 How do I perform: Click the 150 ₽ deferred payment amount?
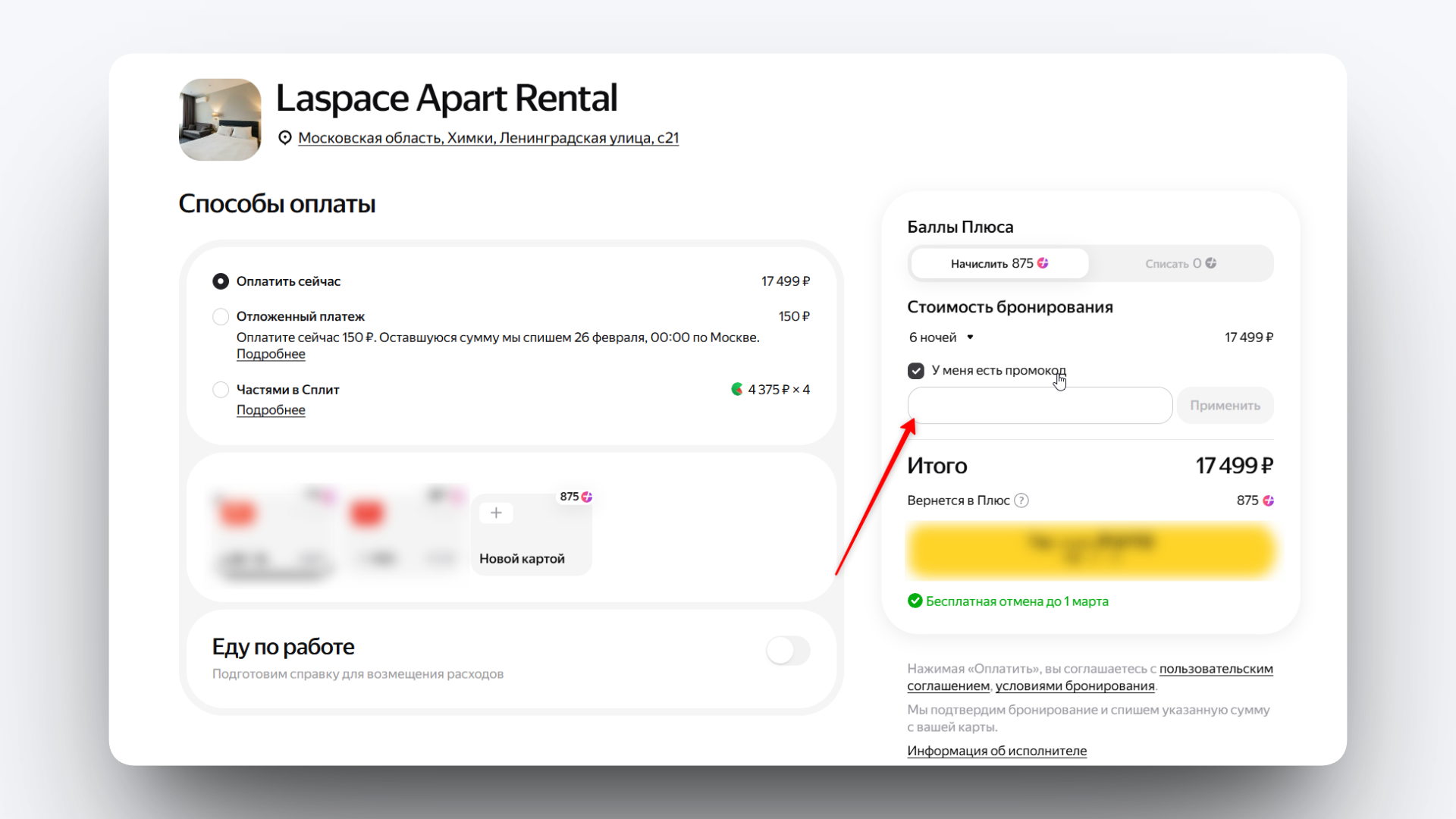click(794, 316)
